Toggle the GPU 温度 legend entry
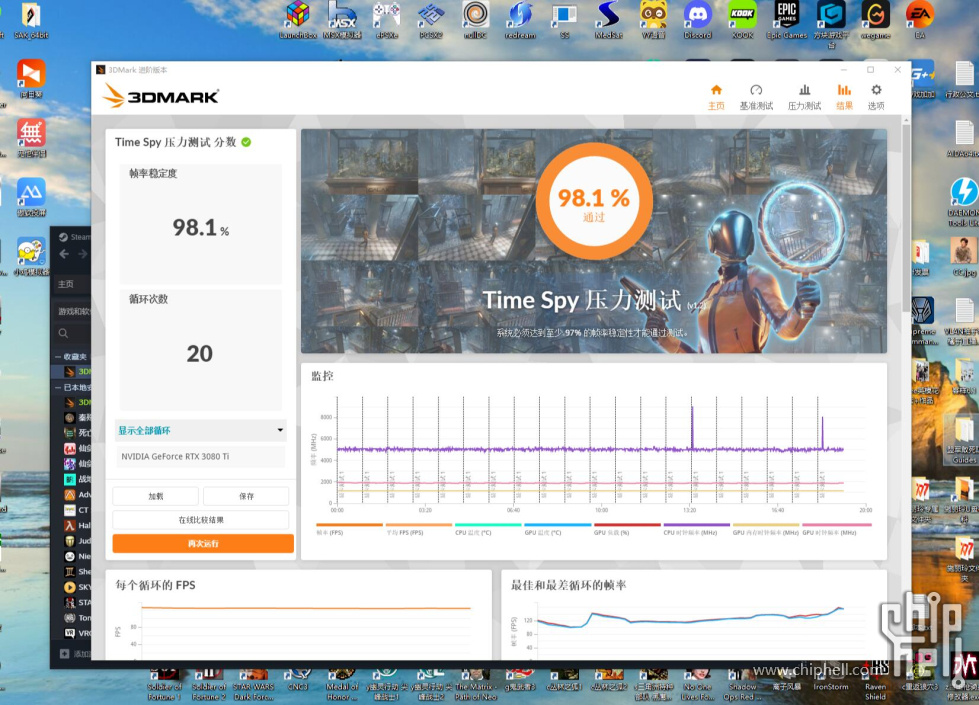 [x=557, y=529]
